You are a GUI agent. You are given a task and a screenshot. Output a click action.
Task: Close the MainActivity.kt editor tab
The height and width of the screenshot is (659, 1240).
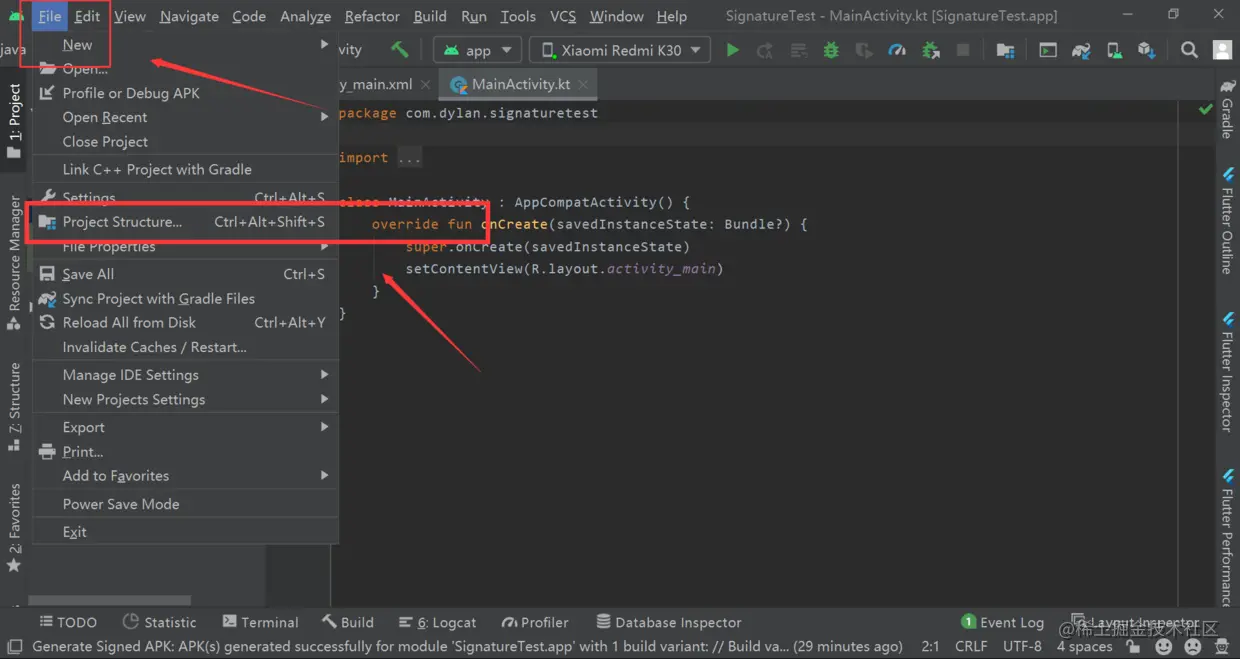coord(585,85)
